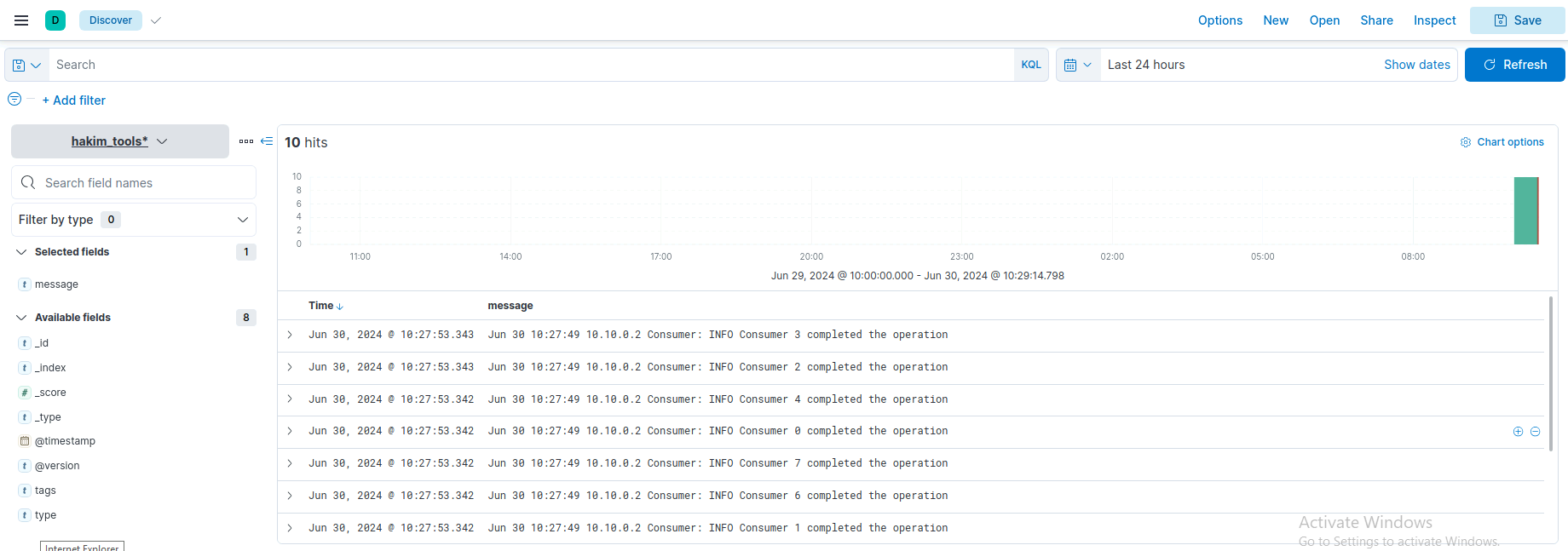Screen dimensions: 1568x551
Task: Expand the Consumer 3 log row
Action: pyautogui.click(x=290, y=335)
